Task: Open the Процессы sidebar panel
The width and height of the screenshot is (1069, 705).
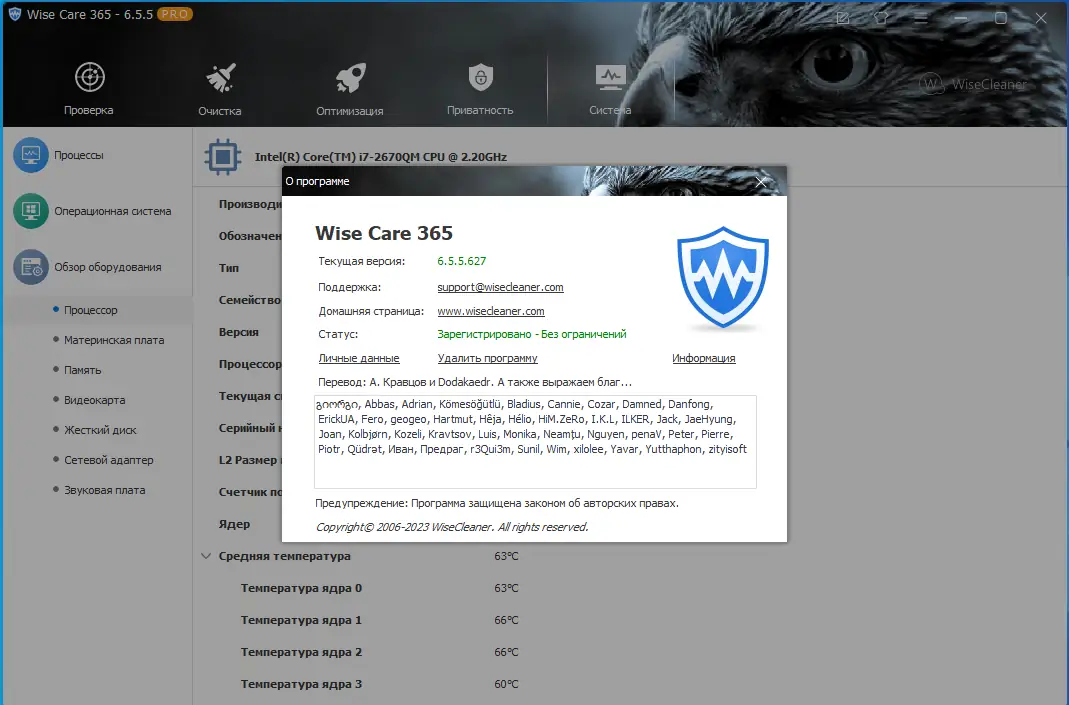Action: (x=30, y=155)
